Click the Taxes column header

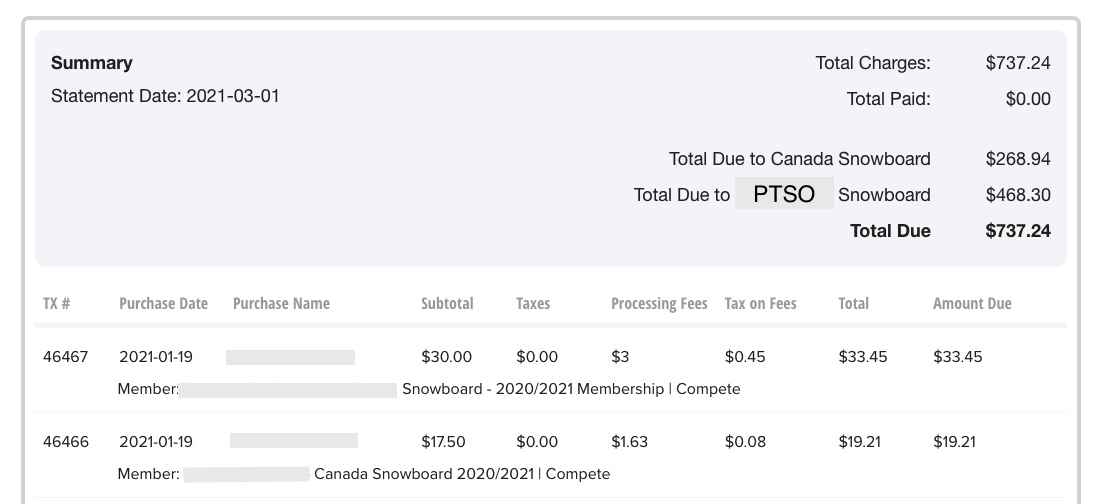click(x=533, y=303)
